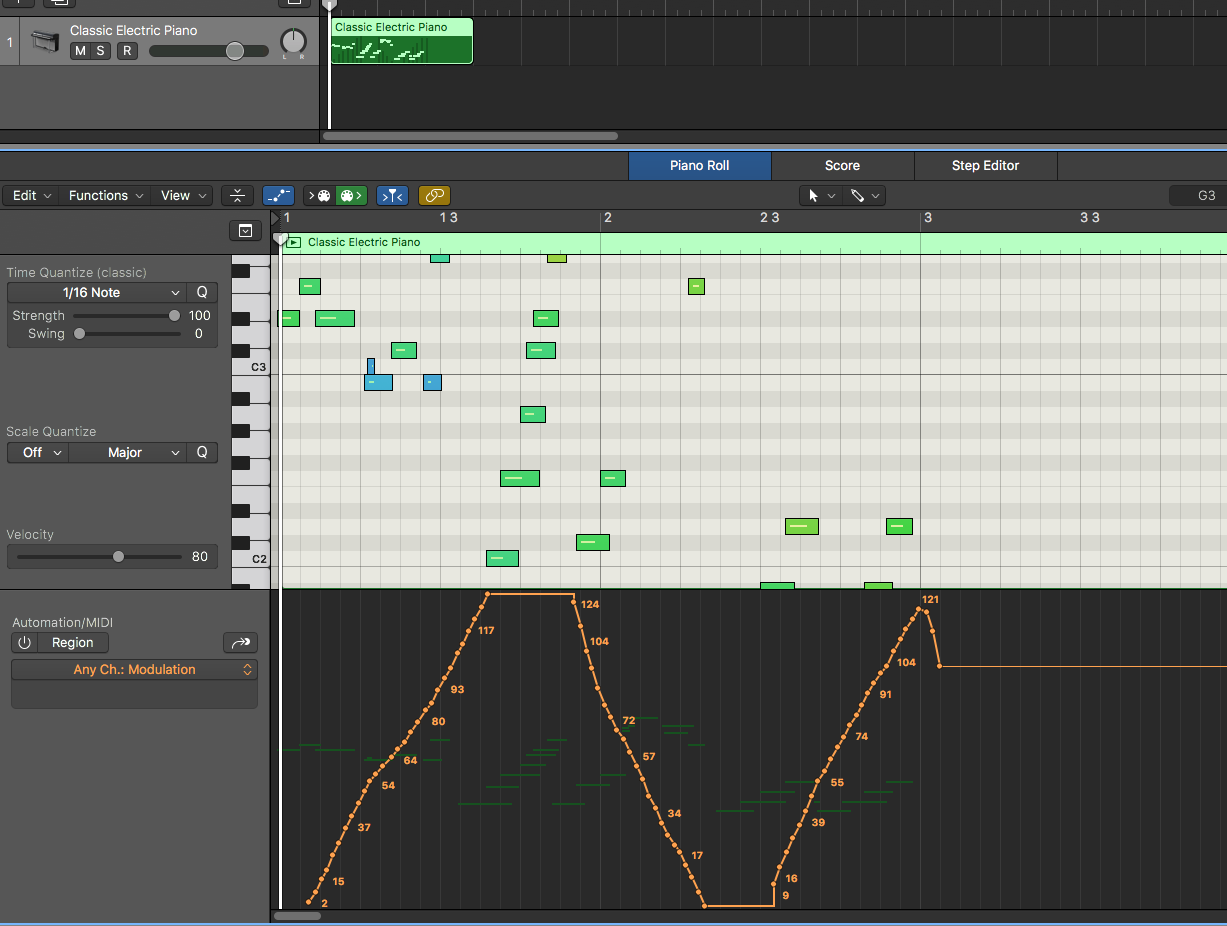Solo the Classic Electric Piano track
1227x926 pixels.
tap(100, 51)
